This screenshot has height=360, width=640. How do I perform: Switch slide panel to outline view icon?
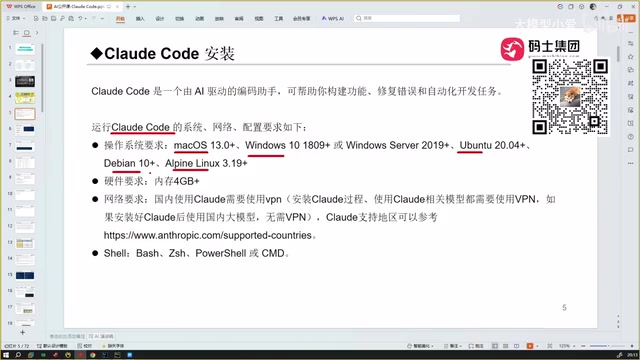16,33
